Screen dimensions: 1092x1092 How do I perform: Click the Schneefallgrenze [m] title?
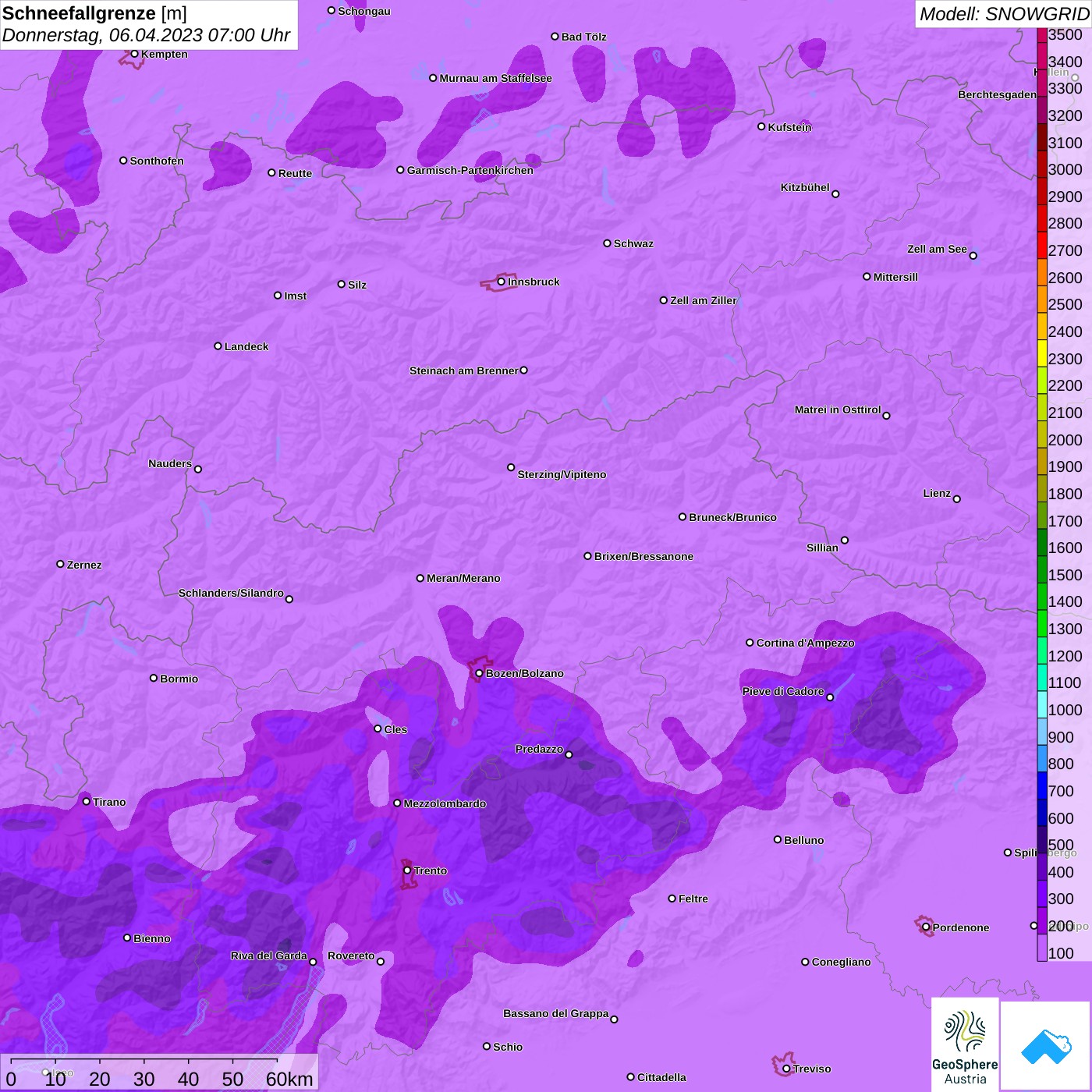94,14
